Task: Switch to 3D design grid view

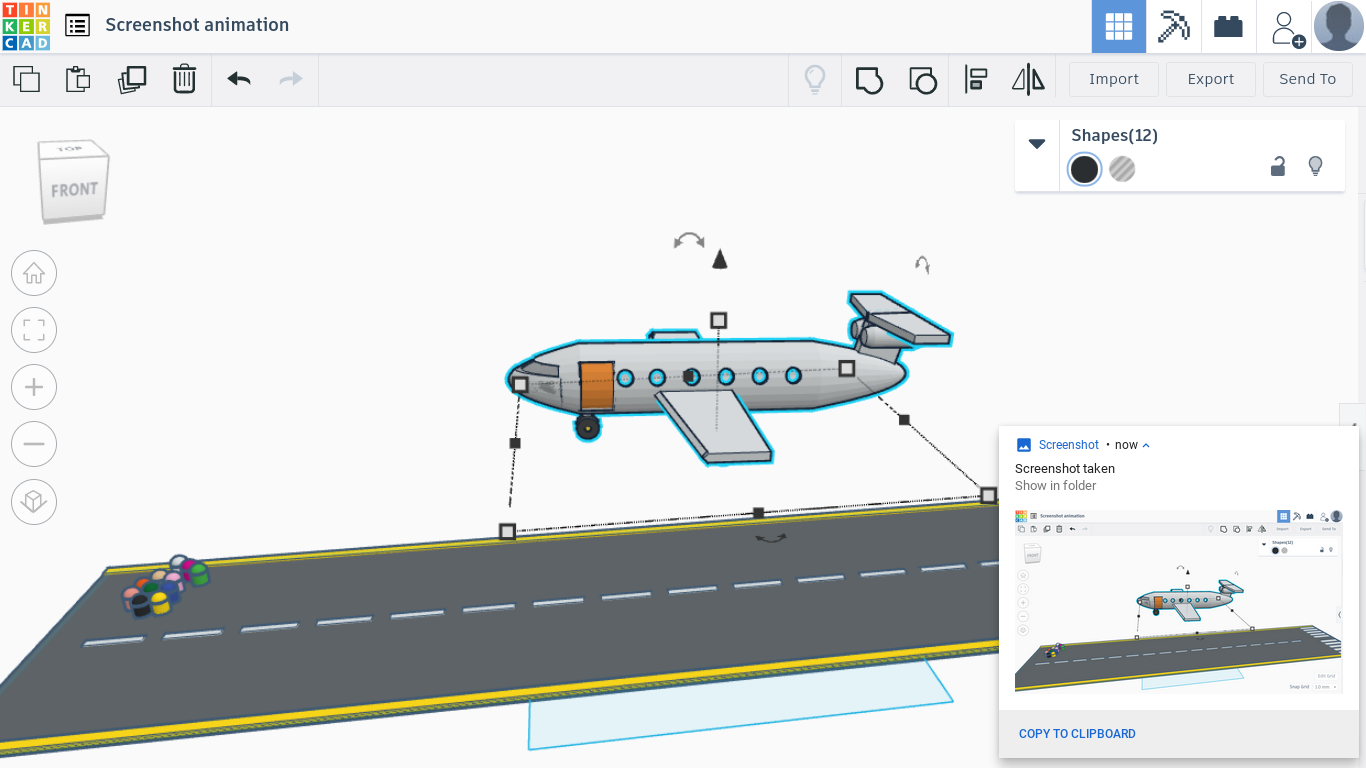Action: click(1118, 26)
